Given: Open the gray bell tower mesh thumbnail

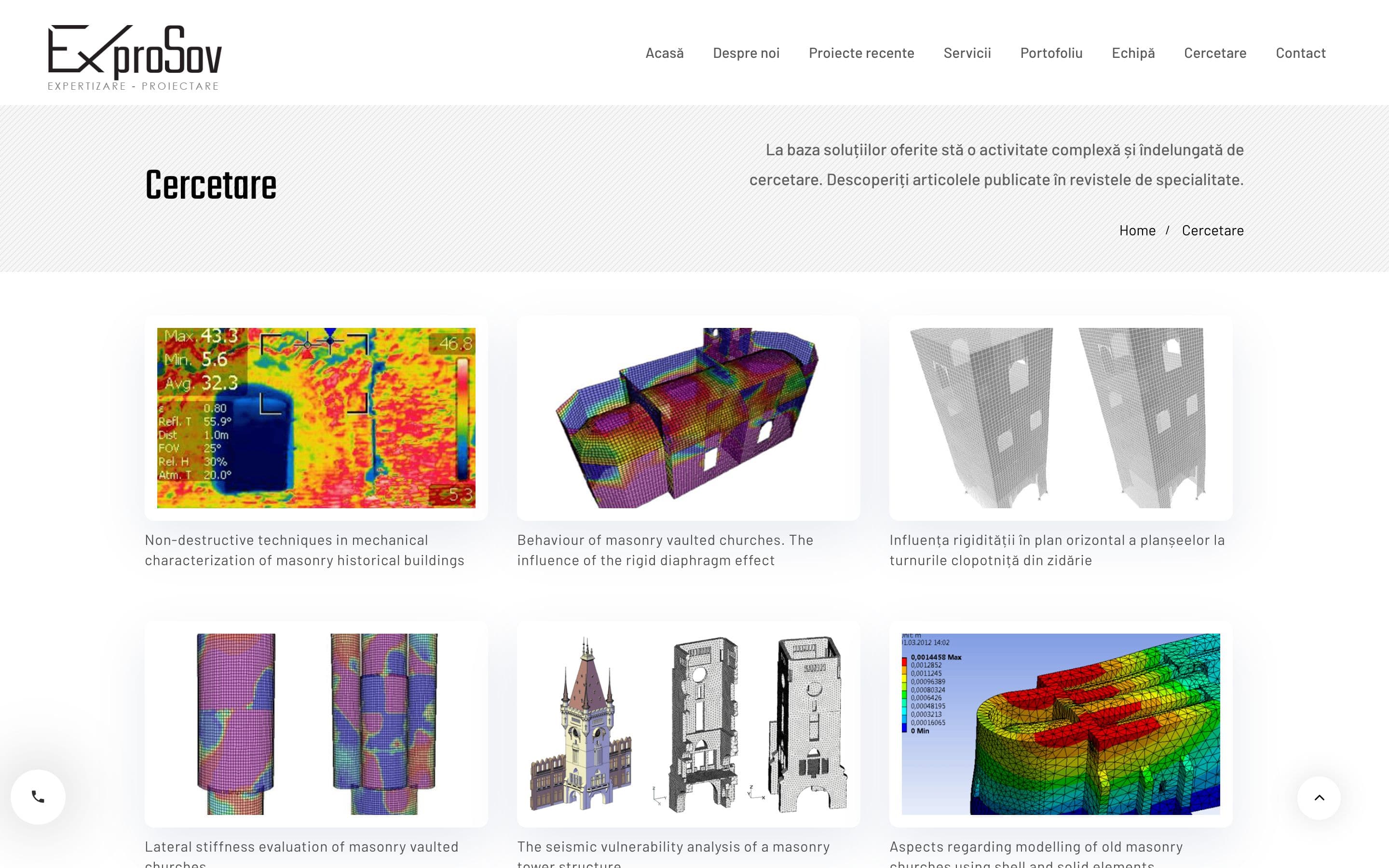Looking at the screenshot, I should point(1060,418).
